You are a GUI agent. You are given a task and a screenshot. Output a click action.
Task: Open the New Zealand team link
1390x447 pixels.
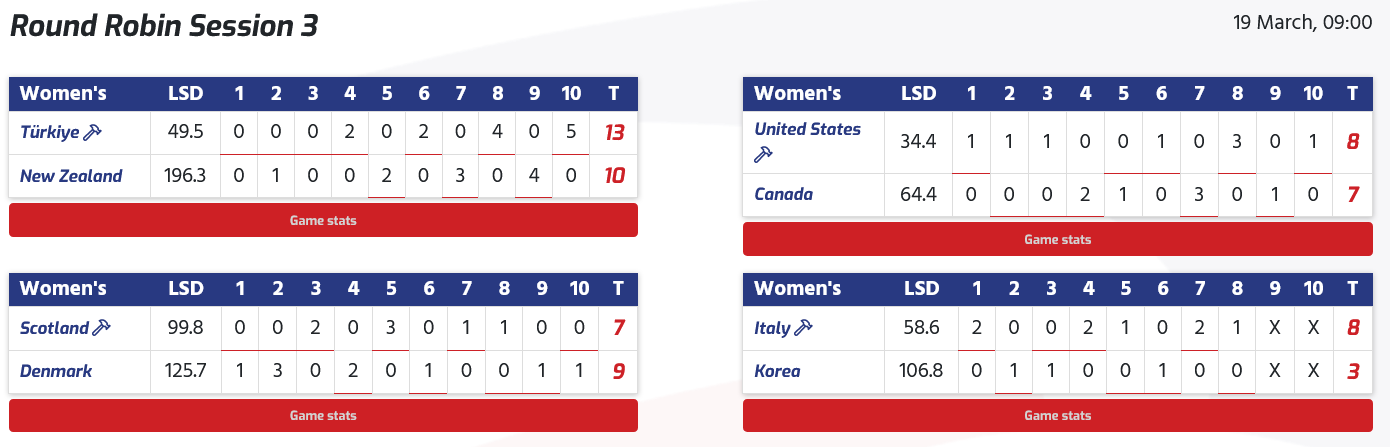click(x=71, y=176)
